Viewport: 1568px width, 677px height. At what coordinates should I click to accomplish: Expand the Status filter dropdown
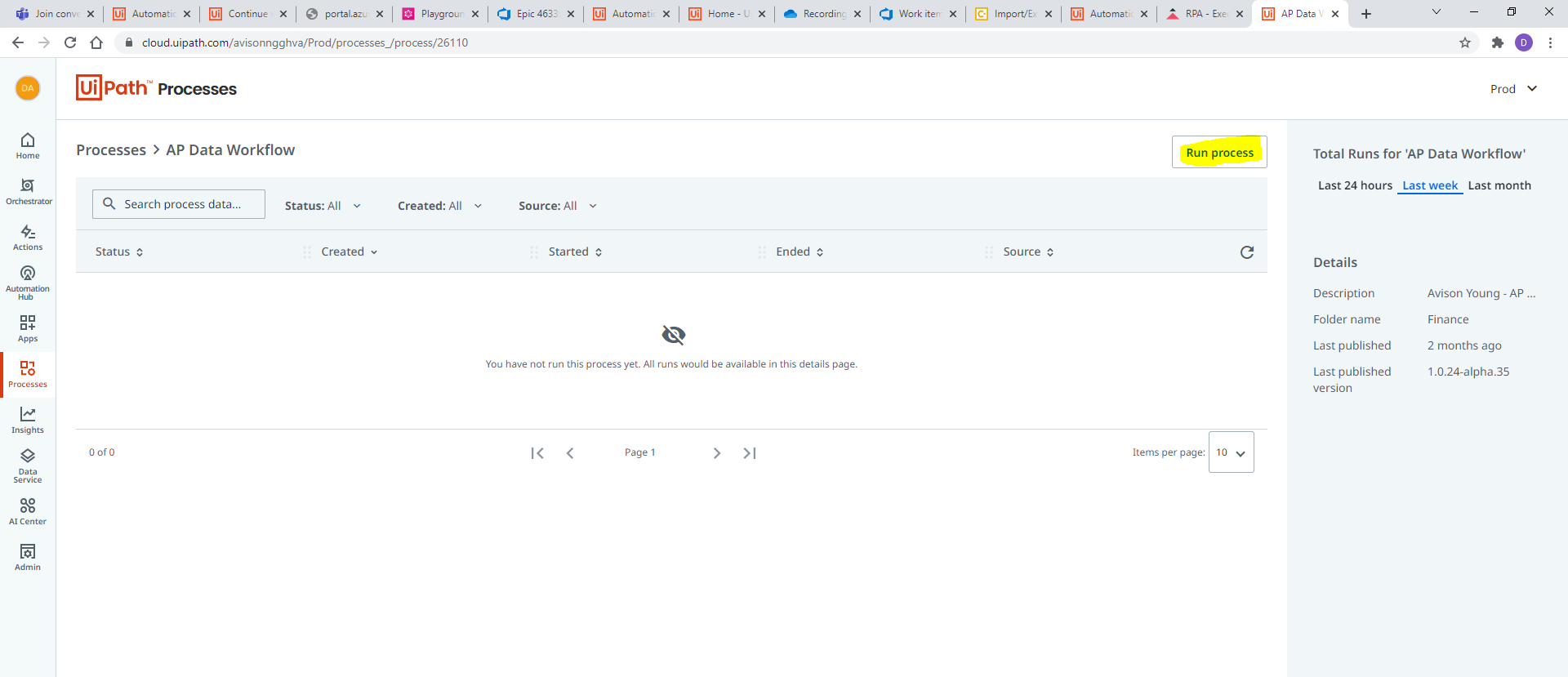point(323,206)
